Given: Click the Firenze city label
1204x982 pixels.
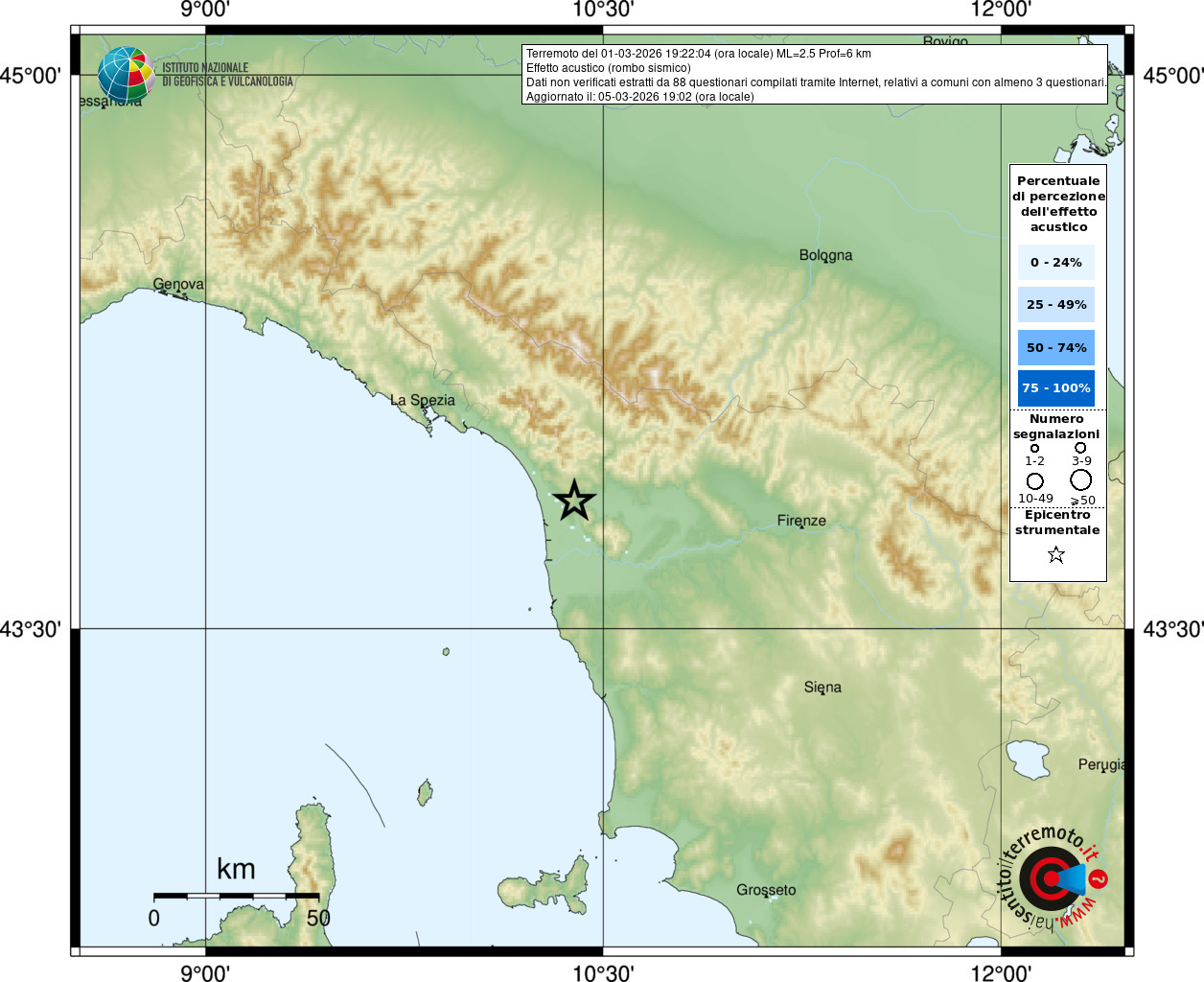Looking at the screenshot, I should [x=801, y=521].
